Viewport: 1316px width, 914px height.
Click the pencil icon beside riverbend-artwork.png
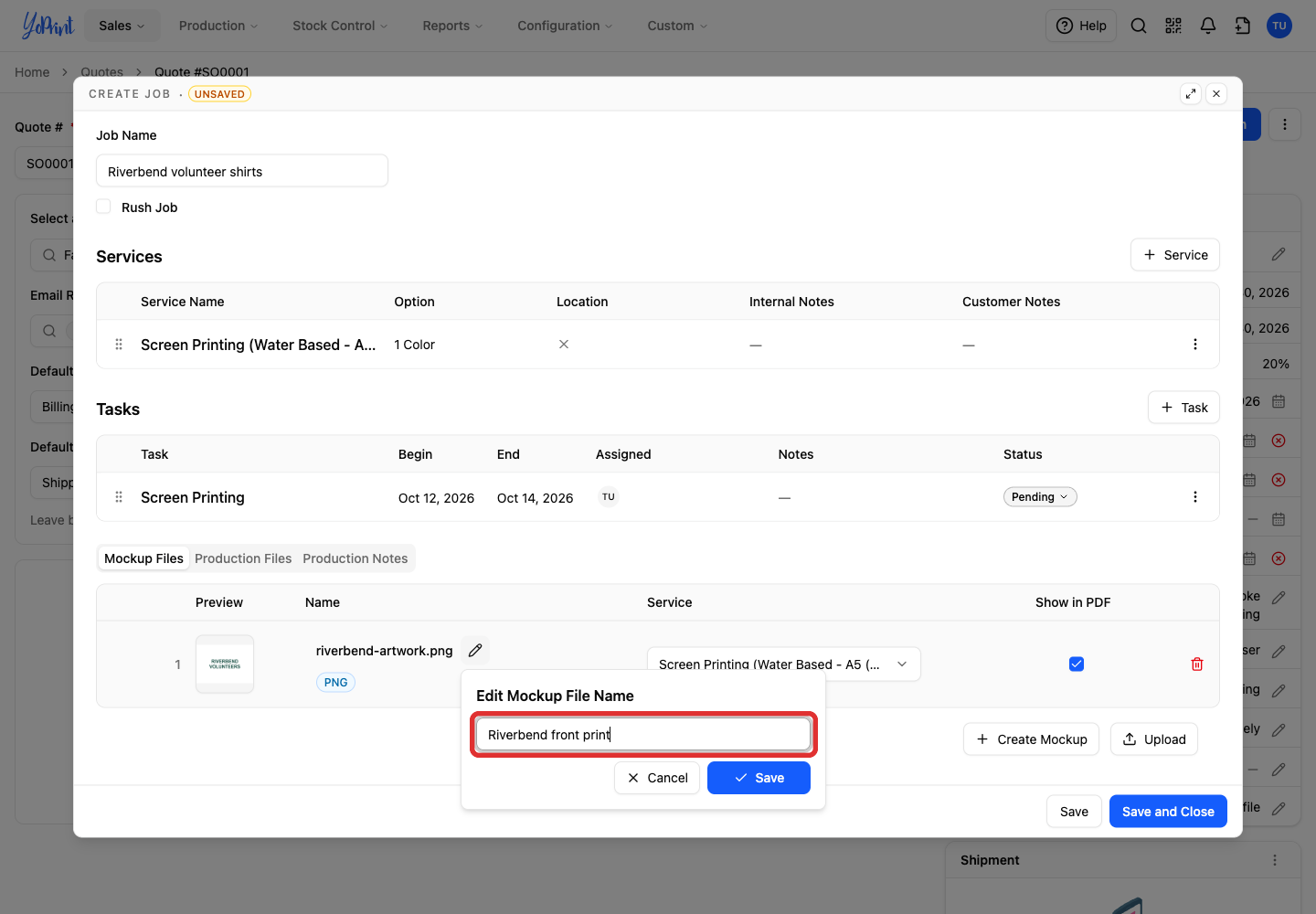click(475, 650)
